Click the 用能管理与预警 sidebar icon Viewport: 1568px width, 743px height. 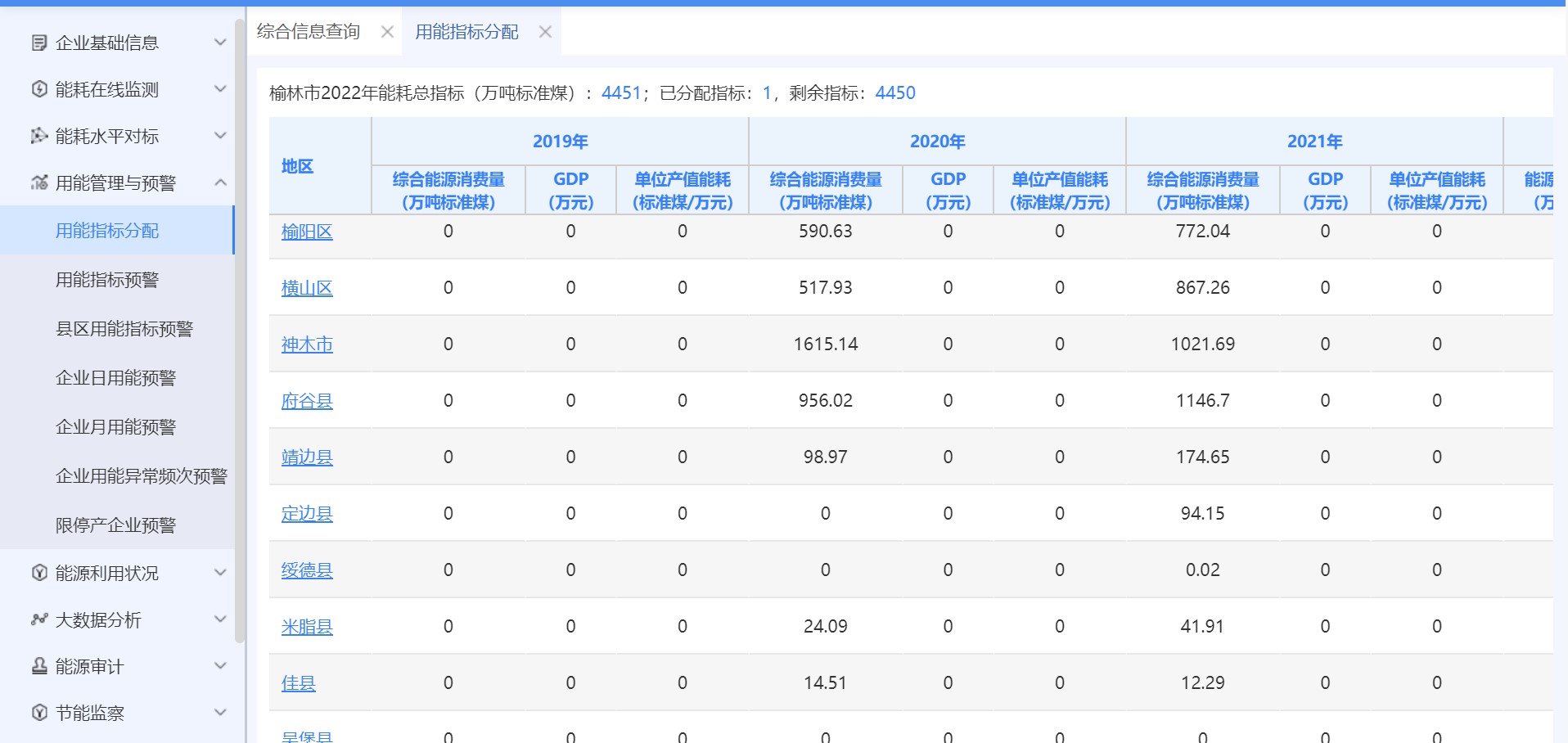[x=38, y=182]
